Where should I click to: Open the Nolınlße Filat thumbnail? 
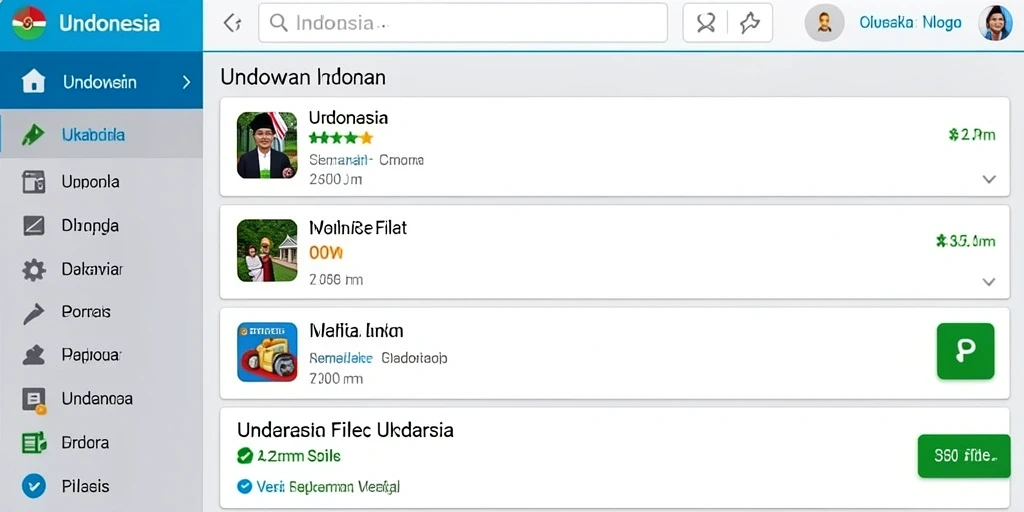click(x=266, y=250)
